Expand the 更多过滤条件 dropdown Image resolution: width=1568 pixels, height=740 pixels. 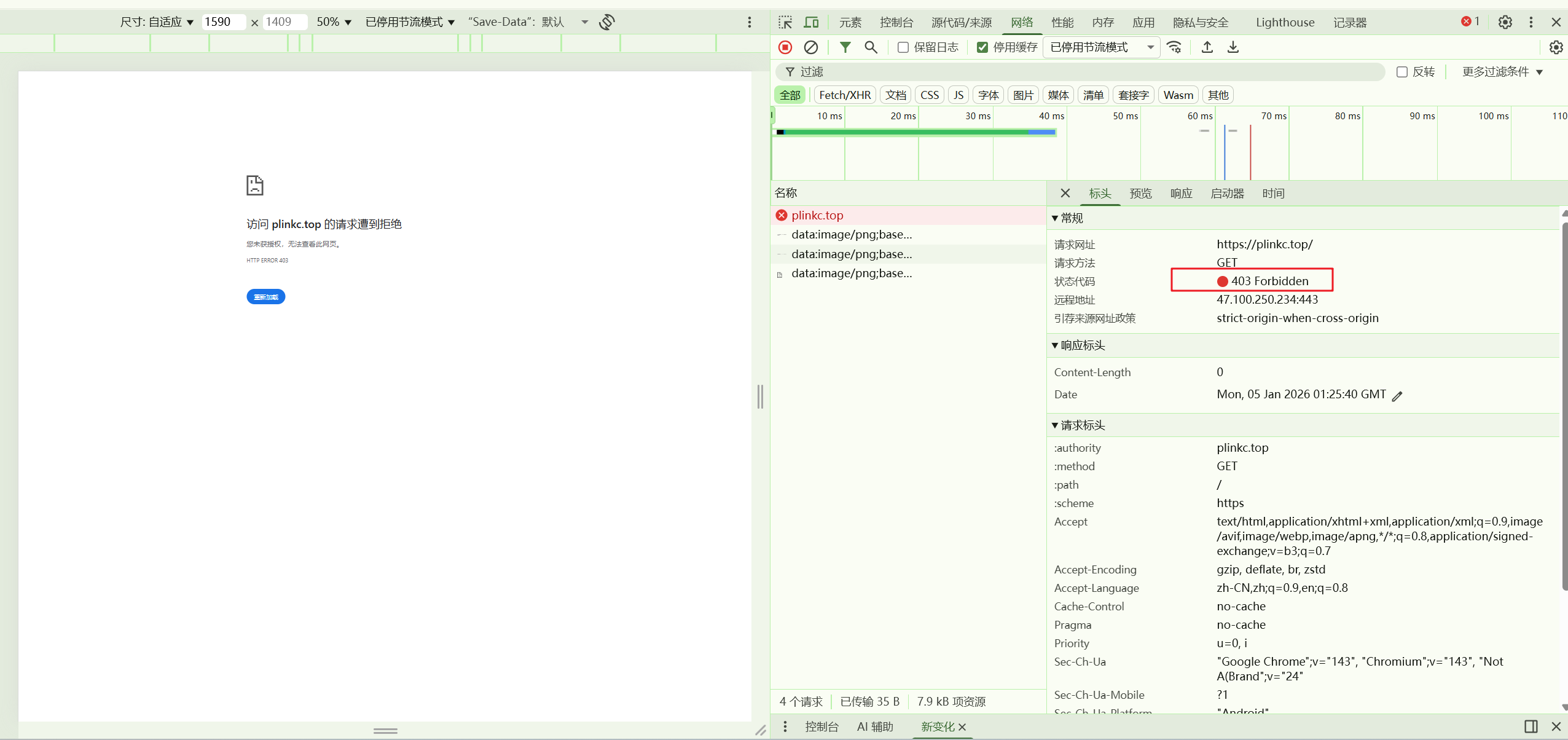pos(1502,72)
